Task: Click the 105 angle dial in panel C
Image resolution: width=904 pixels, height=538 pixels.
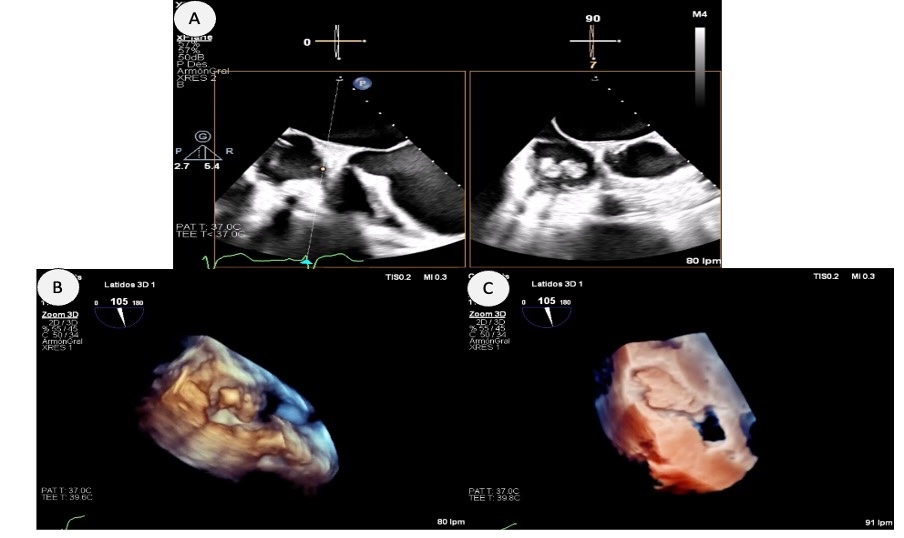Action: click(547, 316)
